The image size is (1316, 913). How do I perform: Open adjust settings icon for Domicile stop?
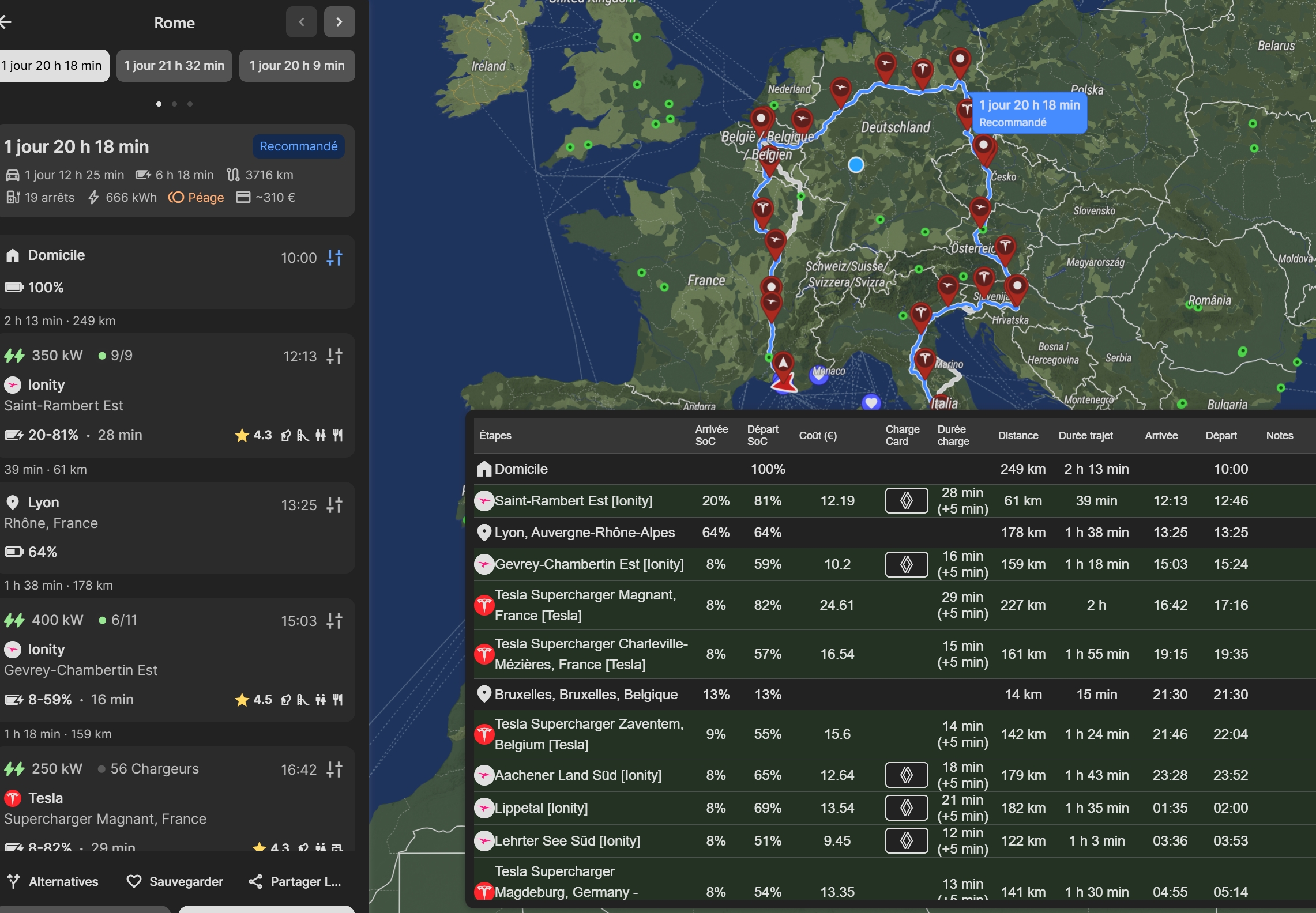334,258
